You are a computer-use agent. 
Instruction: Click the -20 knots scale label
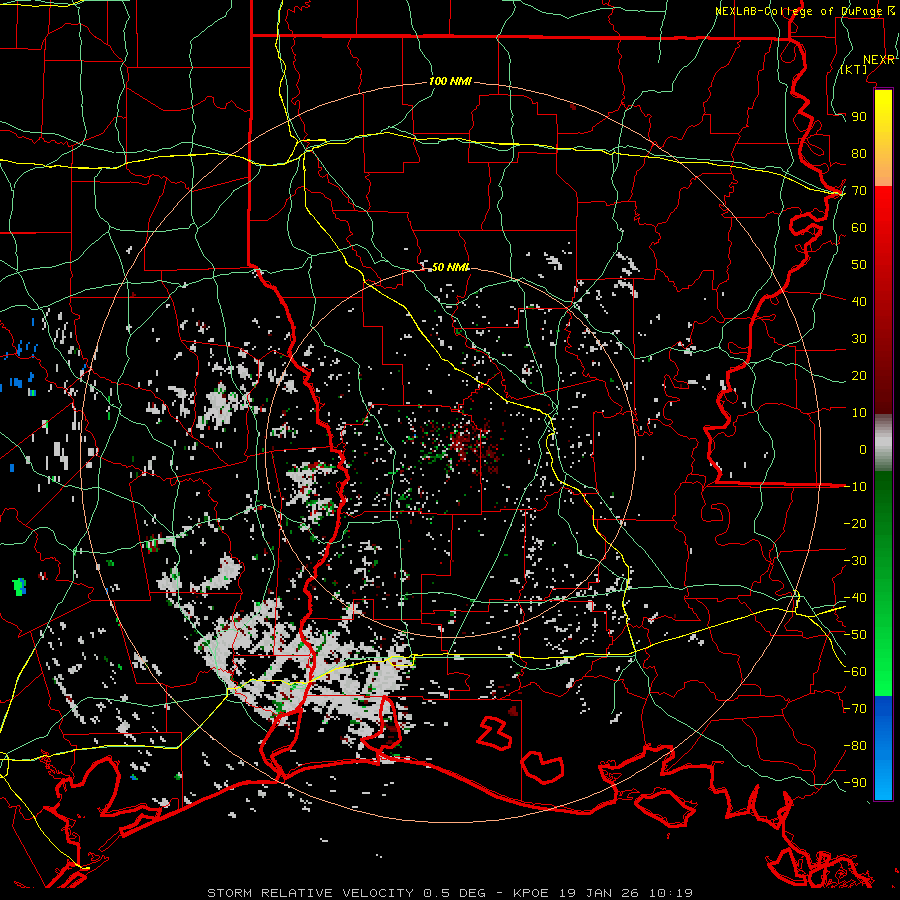pyautogui.click(x=855, y=523)
